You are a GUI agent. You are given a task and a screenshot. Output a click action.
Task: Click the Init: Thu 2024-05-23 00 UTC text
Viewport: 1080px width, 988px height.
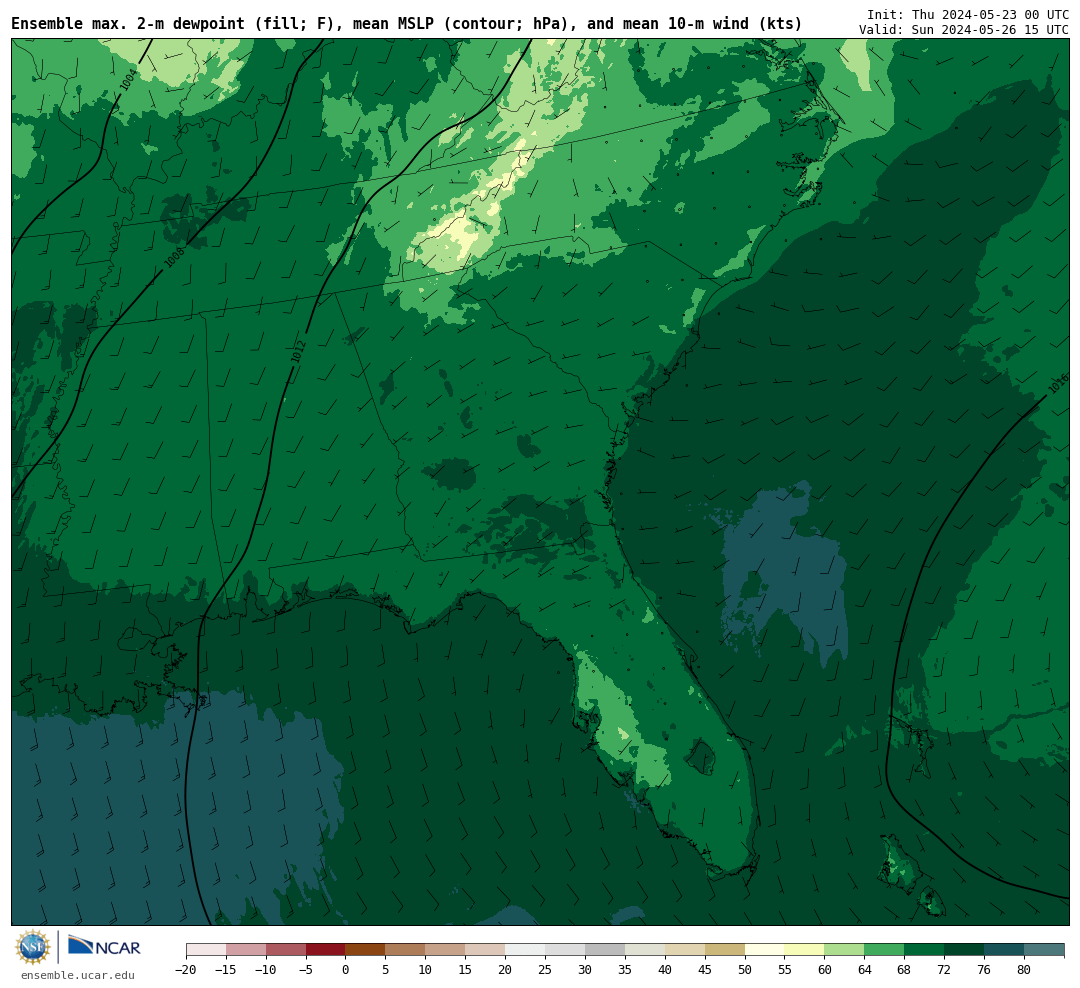coord(967,14)
